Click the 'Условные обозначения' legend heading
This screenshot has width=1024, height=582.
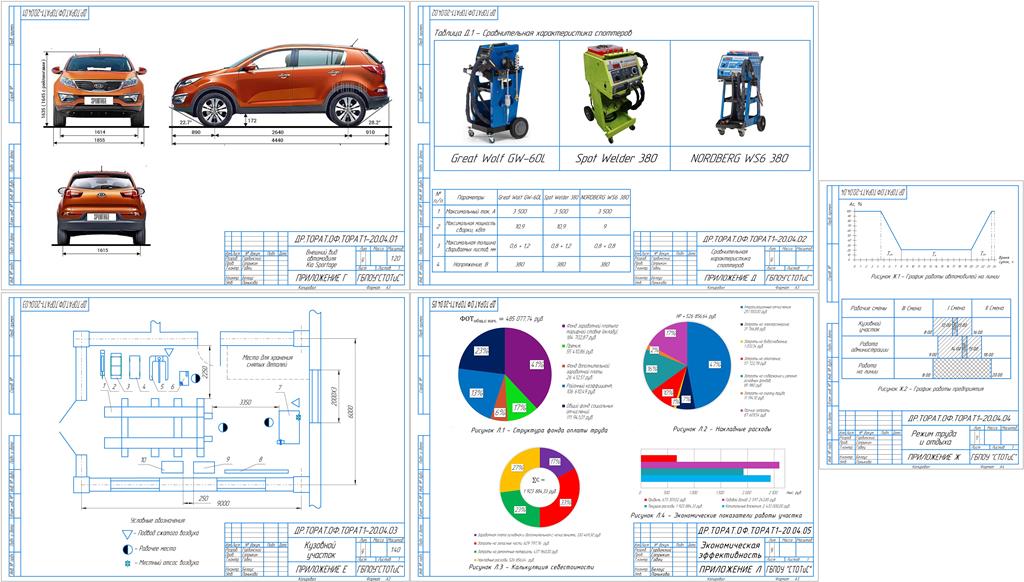158,521
